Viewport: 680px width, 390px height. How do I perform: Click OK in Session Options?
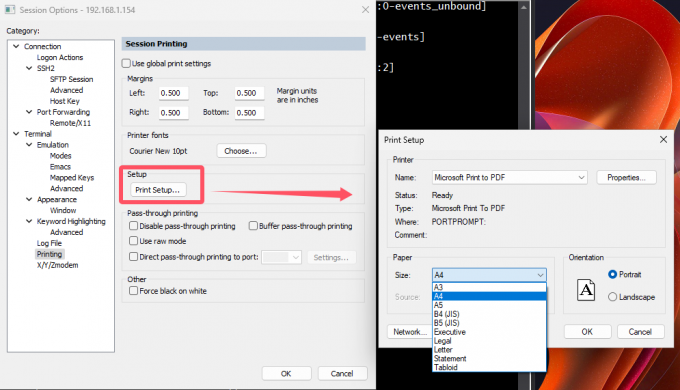[x=286, y=374]
